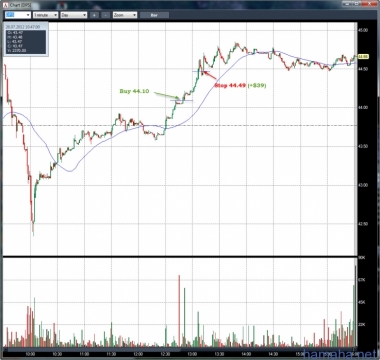
Task: Click the OHLC data tooltip box
Action: click(x=26, y=39)
